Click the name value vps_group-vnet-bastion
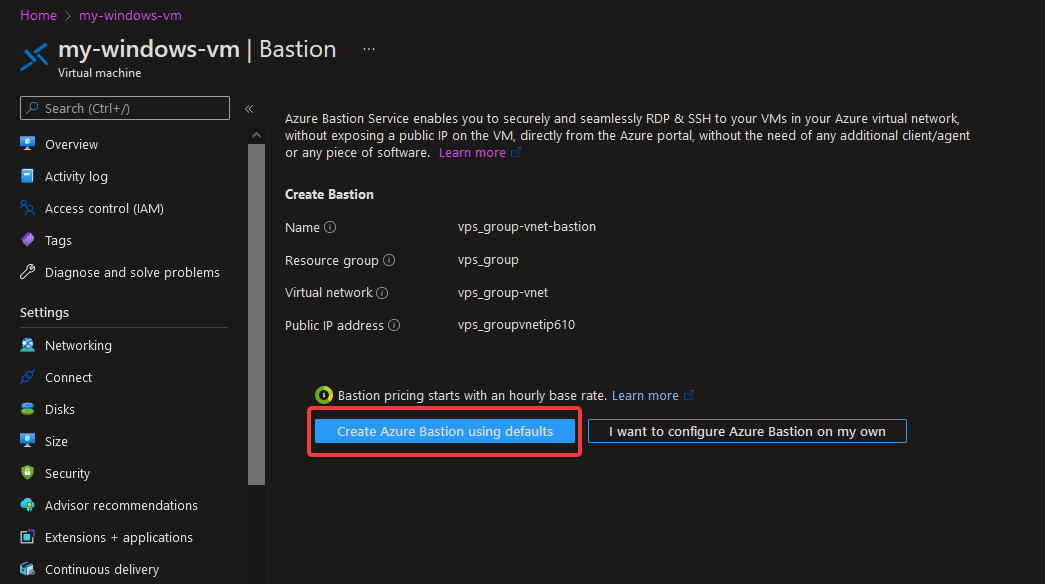 pyautogui.click(x=526, y=227)
